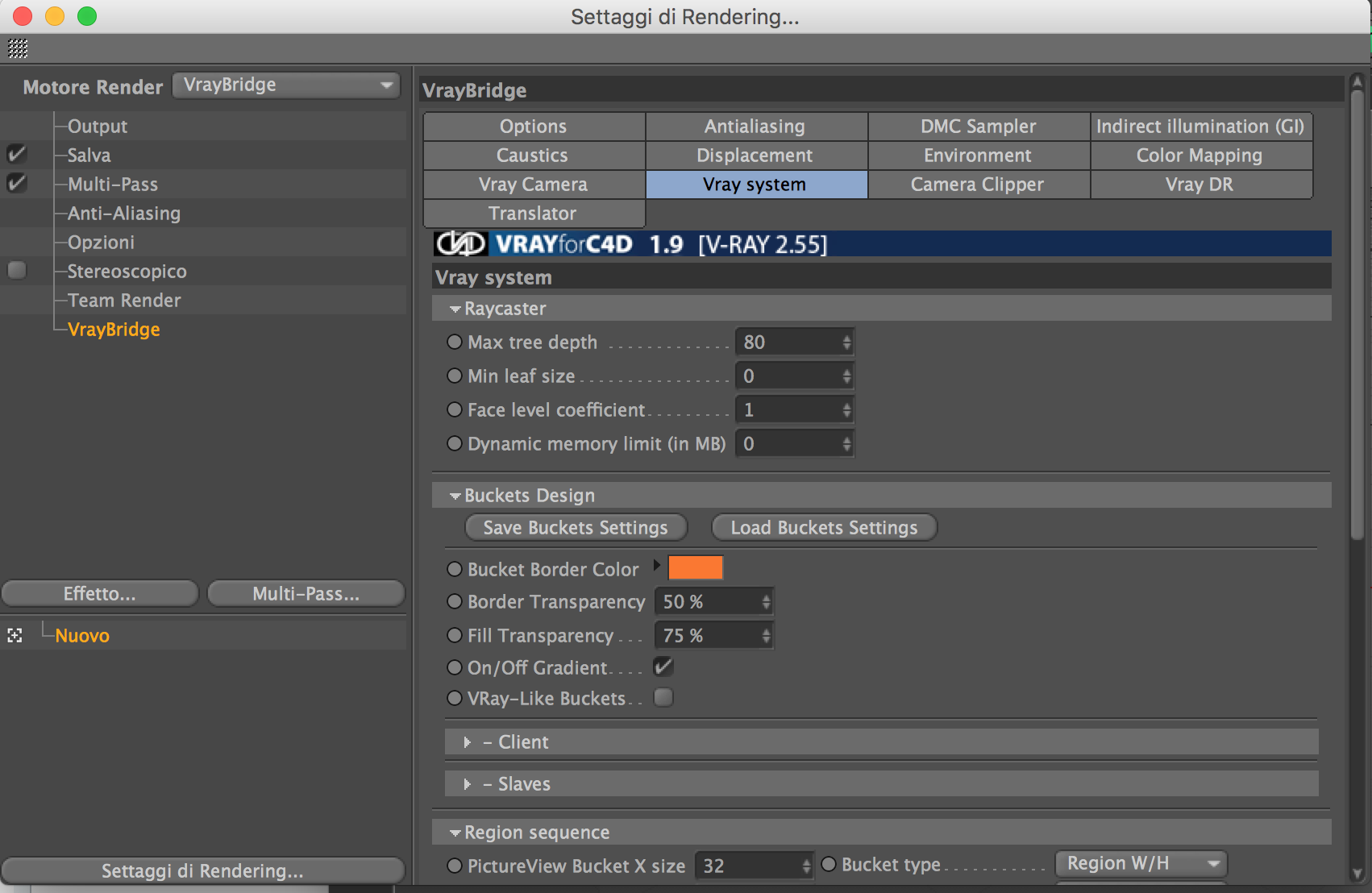This screenshot has width=1372, height=893.
Task: Click the Border Transparency animation dot
Action: tap(455, 601)
